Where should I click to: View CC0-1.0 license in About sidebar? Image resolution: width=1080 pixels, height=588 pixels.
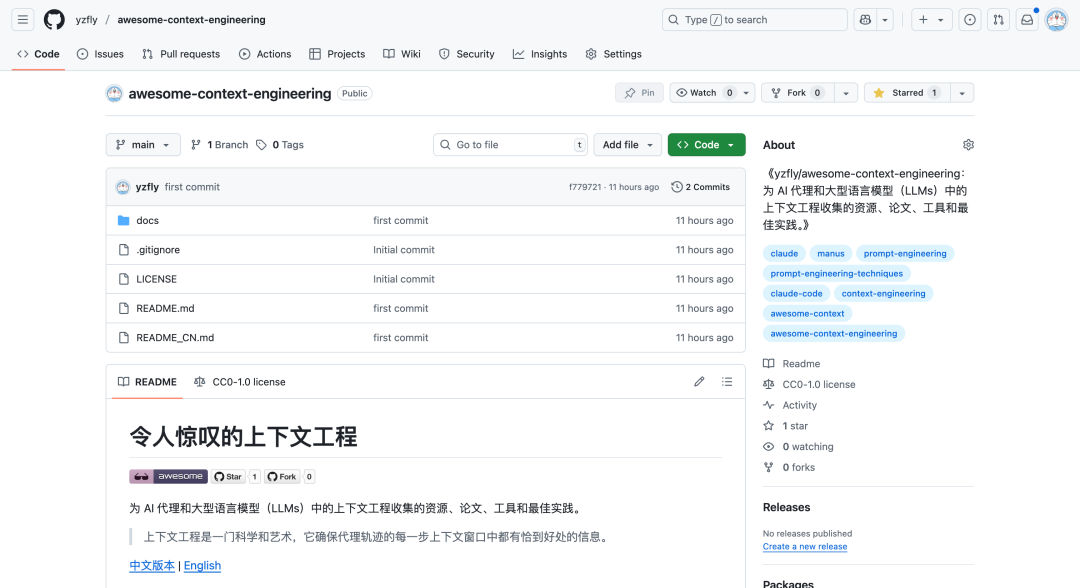pos(809,384)
